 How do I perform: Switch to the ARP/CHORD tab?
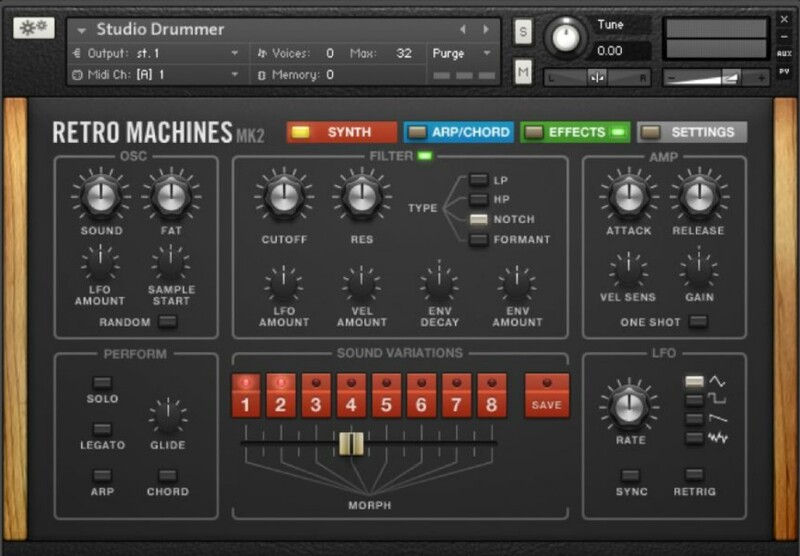pyautogui.click(x=459, y=132)
